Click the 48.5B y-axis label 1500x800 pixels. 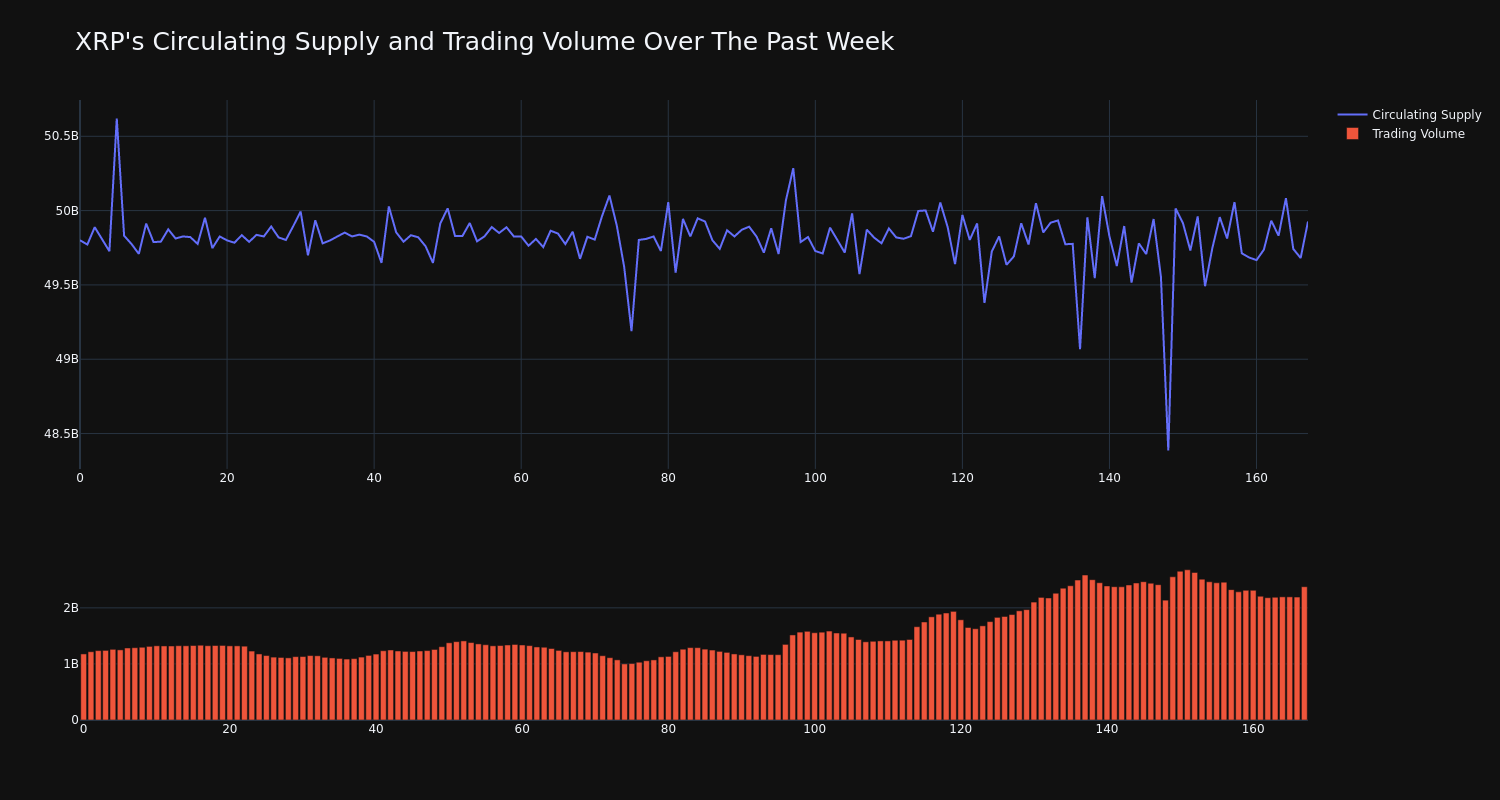click(x=61, y=434)
